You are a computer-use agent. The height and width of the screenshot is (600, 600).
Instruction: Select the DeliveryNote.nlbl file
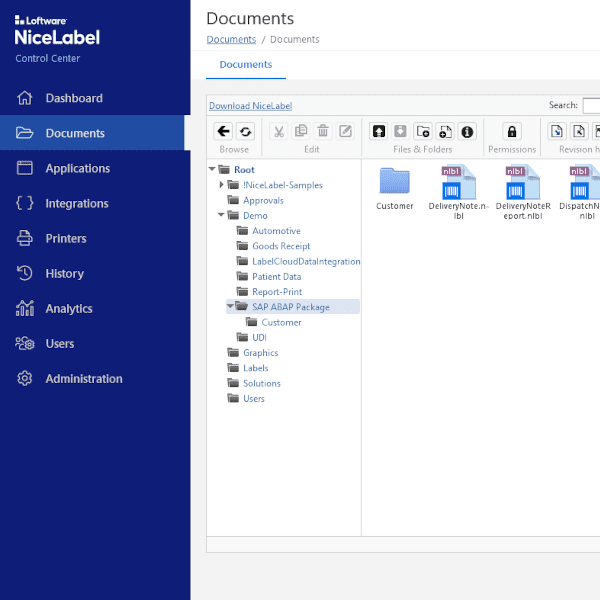pos(458,192)
